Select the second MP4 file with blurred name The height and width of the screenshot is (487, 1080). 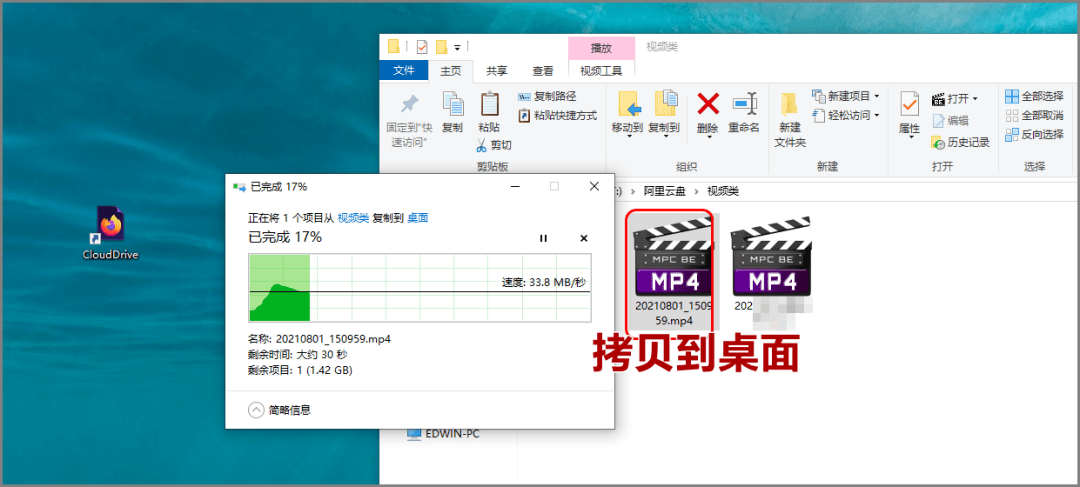tap(772, 270)
